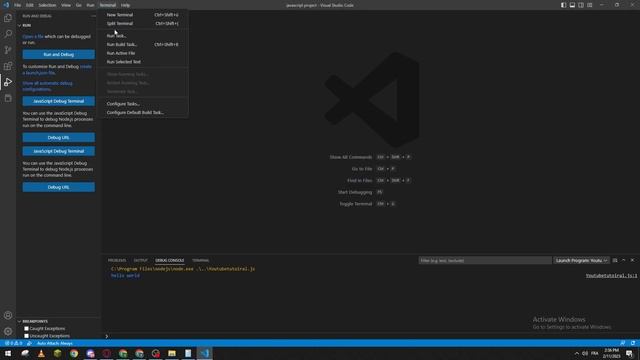Switch to the TERMINAL panel tab
The image size is (640, 360).
pyautogui.click(x=200, y=260)
